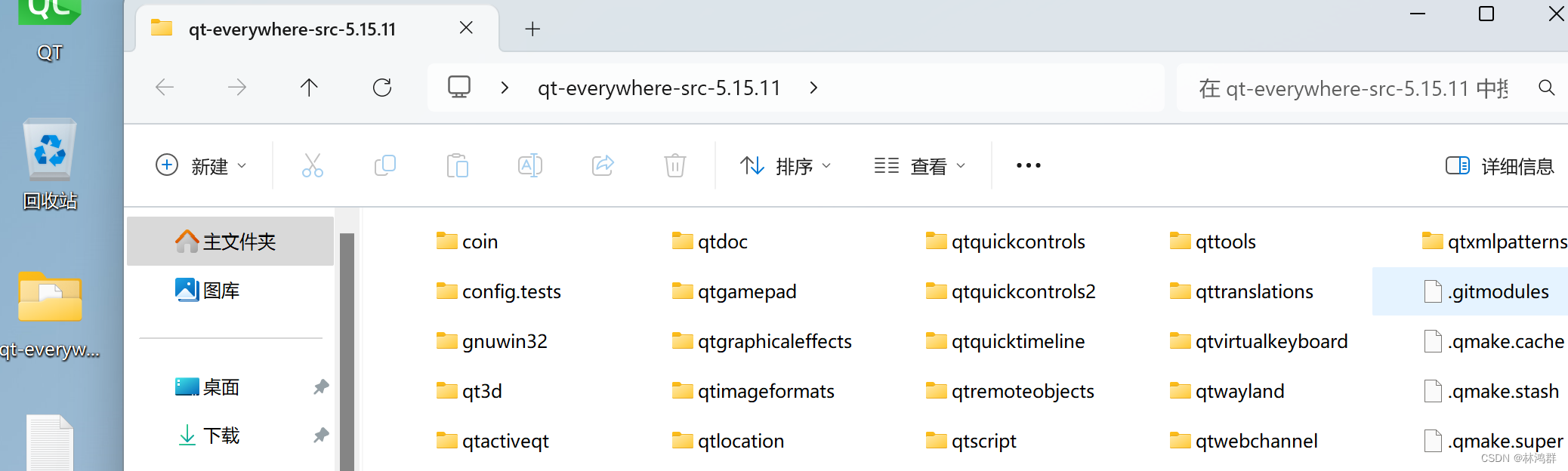Click the Cut scissors icon
The width and height of the screenshot is (1568, 471).
point(312,165)
